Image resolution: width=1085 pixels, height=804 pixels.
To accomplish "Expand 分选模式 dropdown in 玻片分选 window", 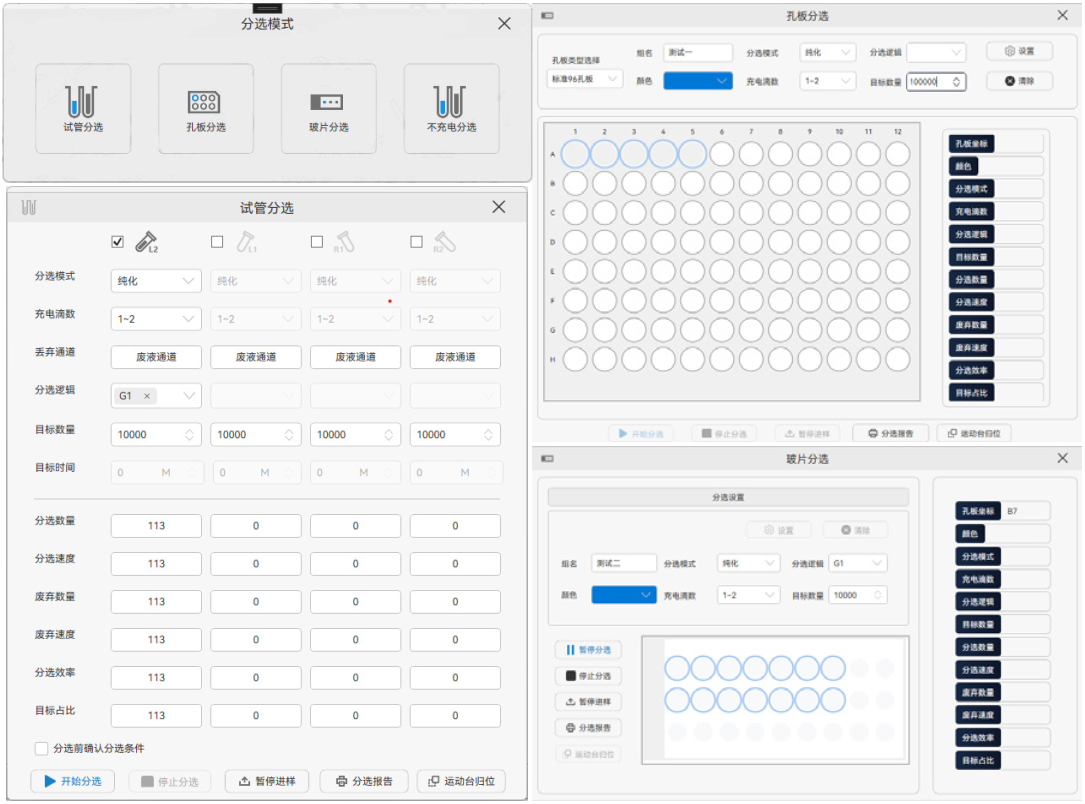I will click(748, 564).
